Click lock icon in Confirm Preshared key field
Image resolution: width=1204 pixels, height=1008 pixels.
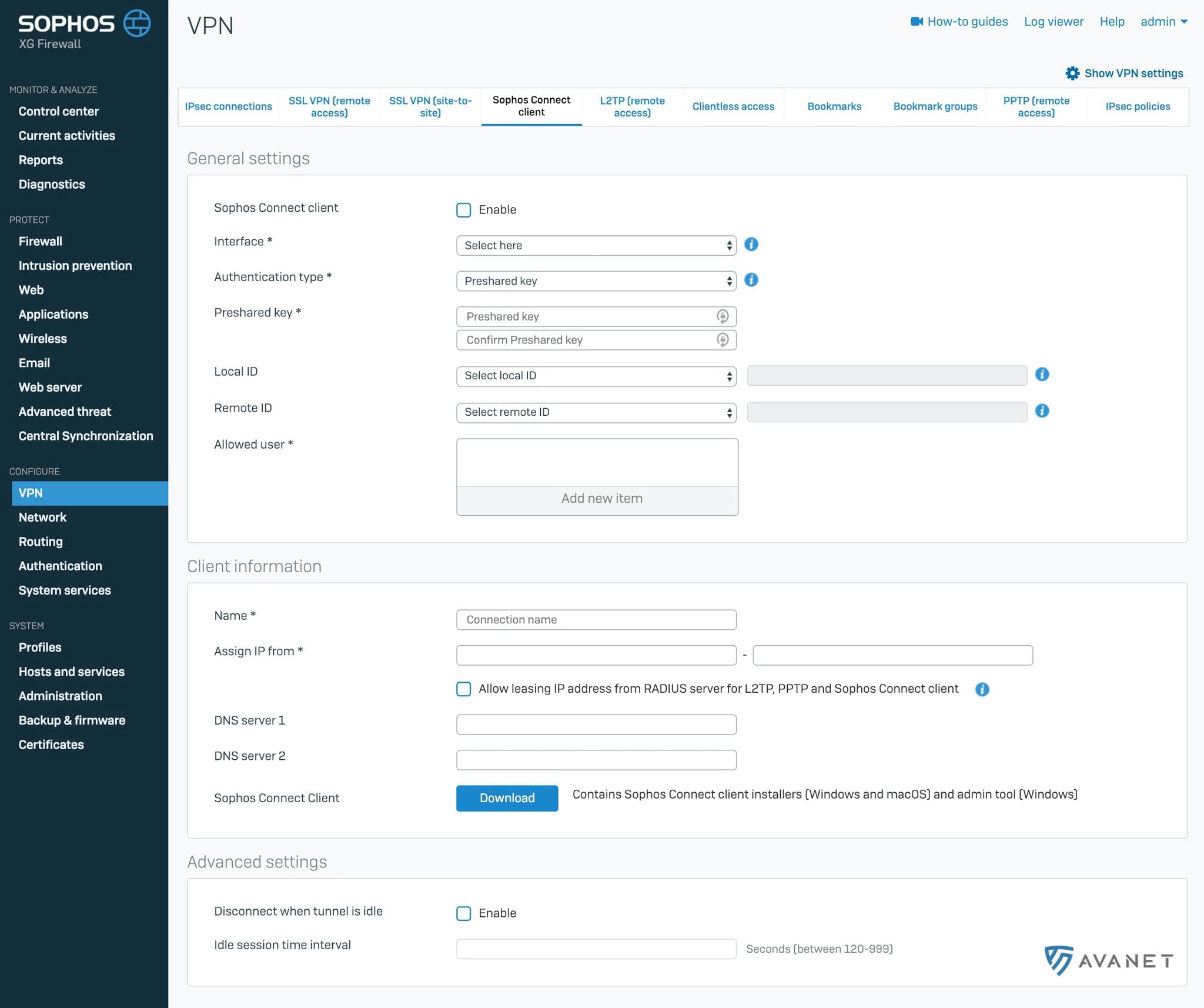[723, 340]
